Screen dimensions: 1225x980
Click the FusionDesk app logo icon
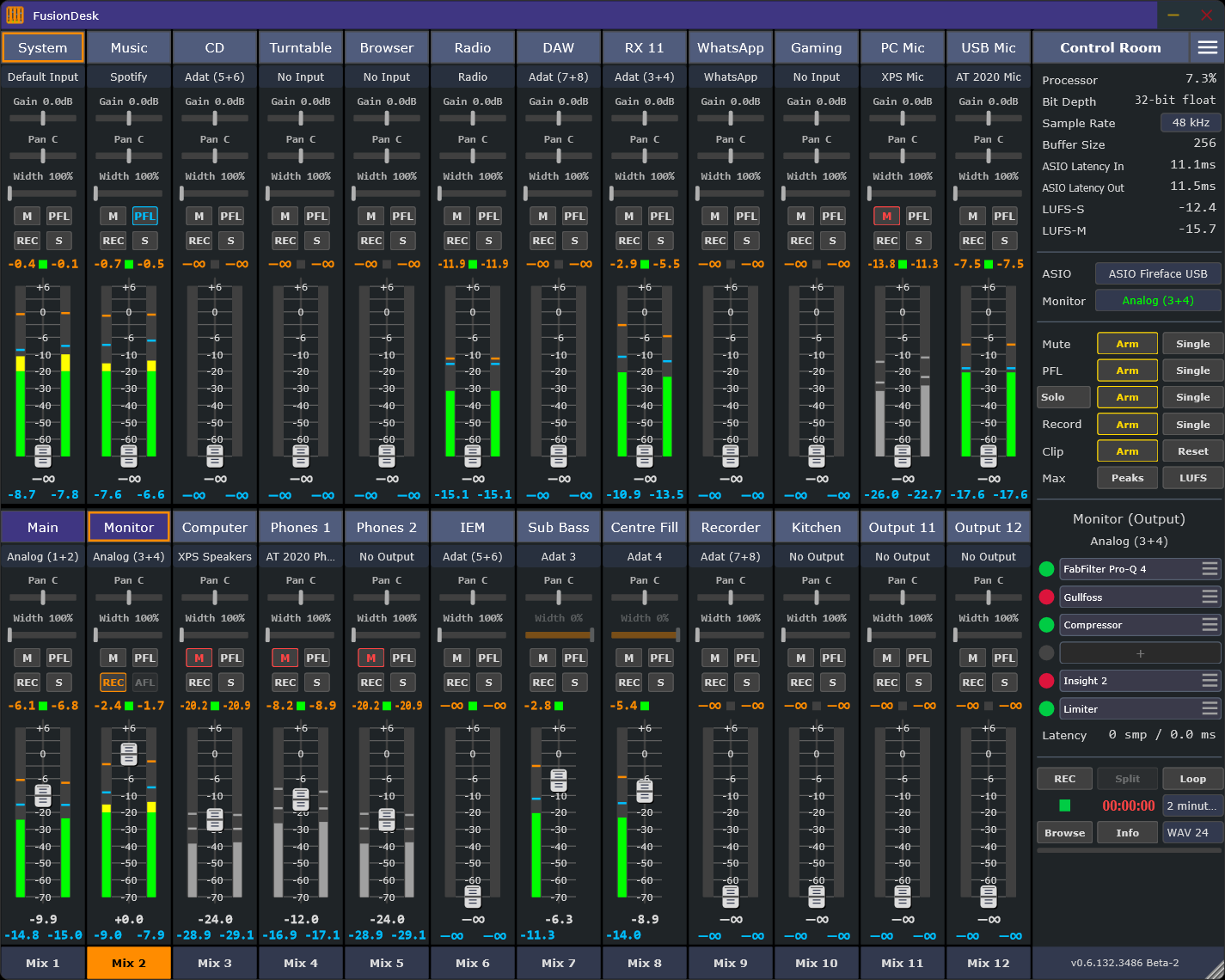(15, 15)
